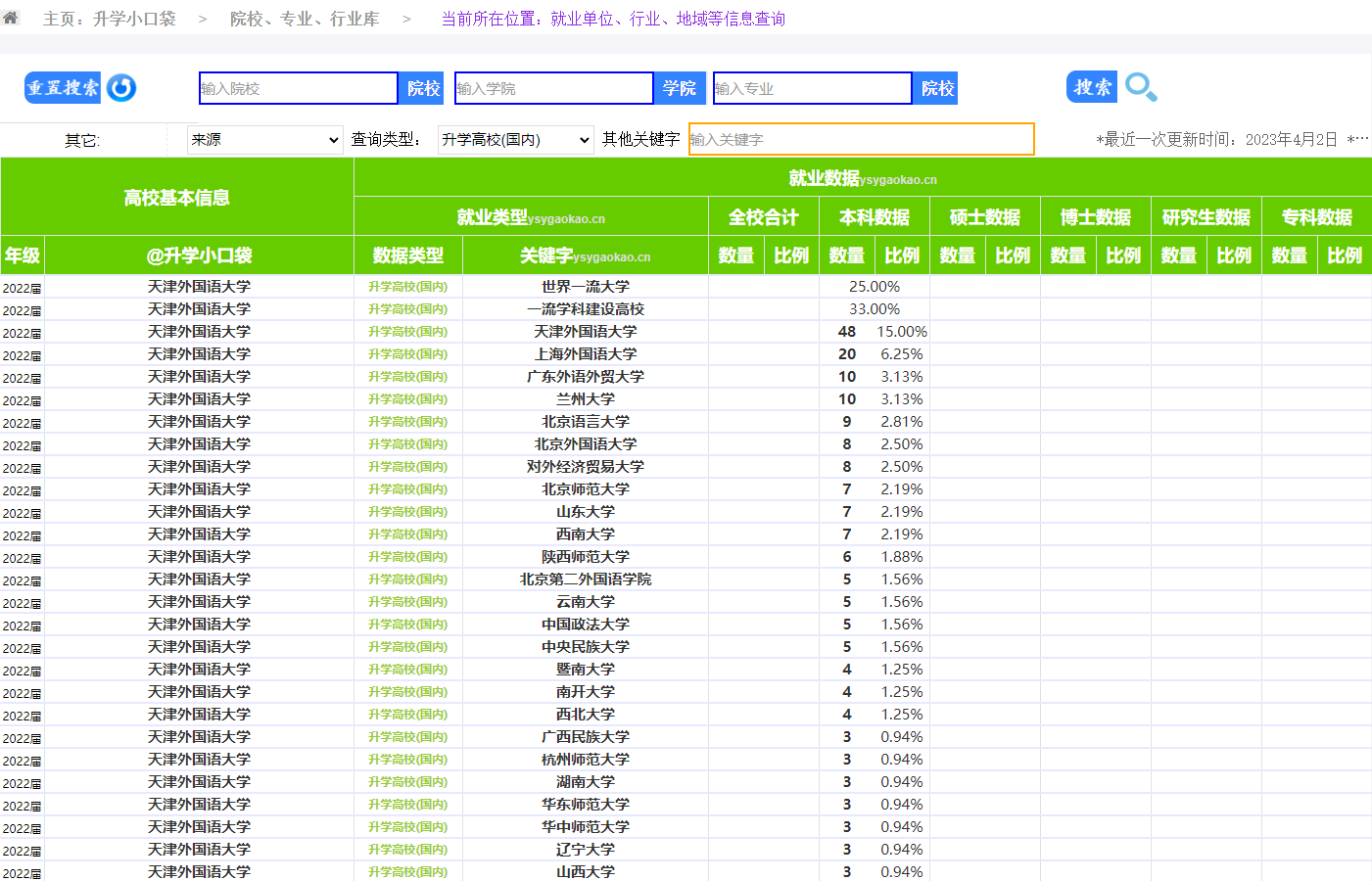Image resolution: width=1372 pixels, height=881 pixels.
Task: Click the 本科数据 column header
Action: pos(874,217)
